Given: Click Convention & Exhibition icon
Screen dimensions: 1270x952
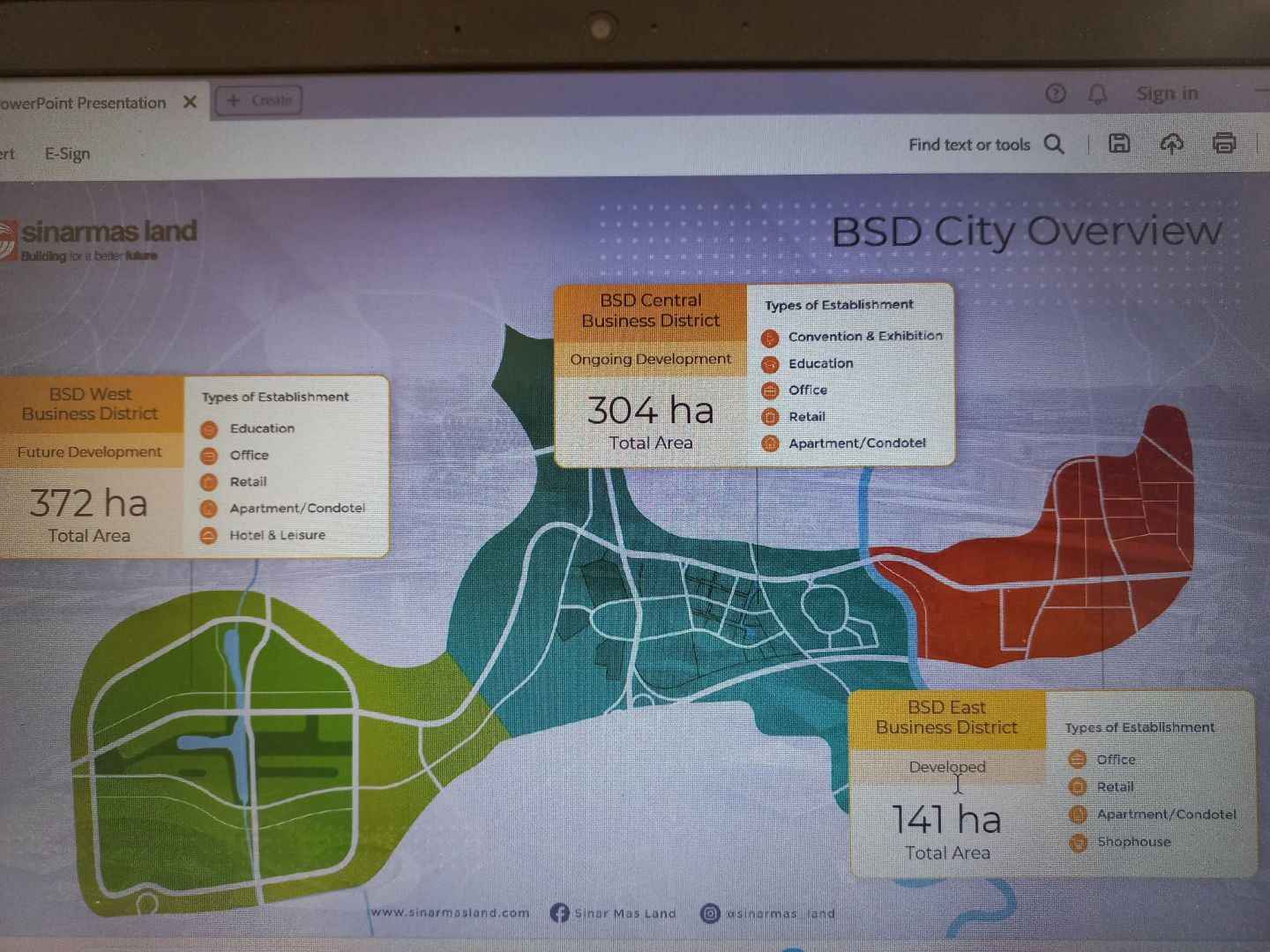Looking at the screenshot, I should (x=770, y=338).
